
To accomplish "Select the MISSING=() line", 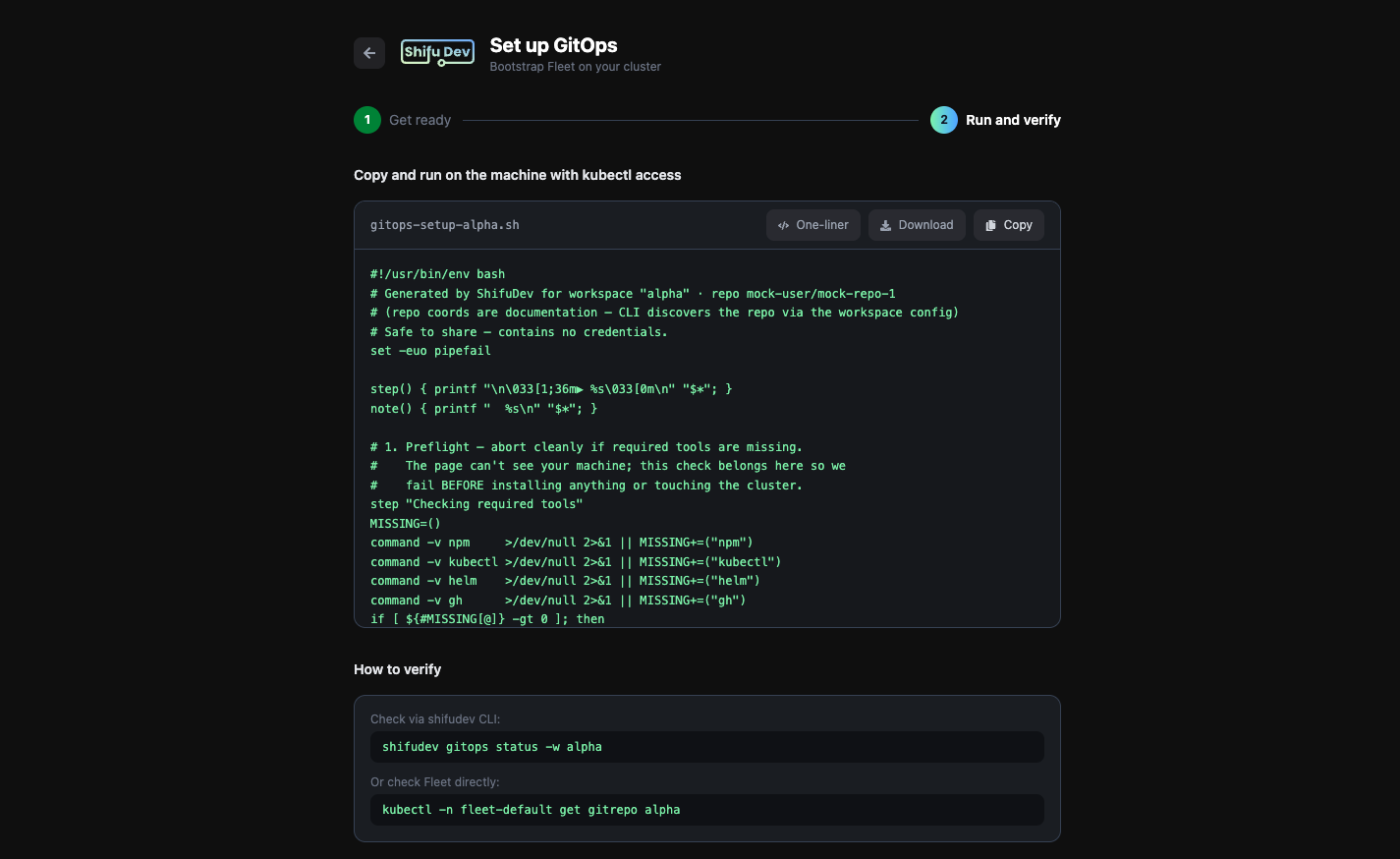I will (406, 524).
